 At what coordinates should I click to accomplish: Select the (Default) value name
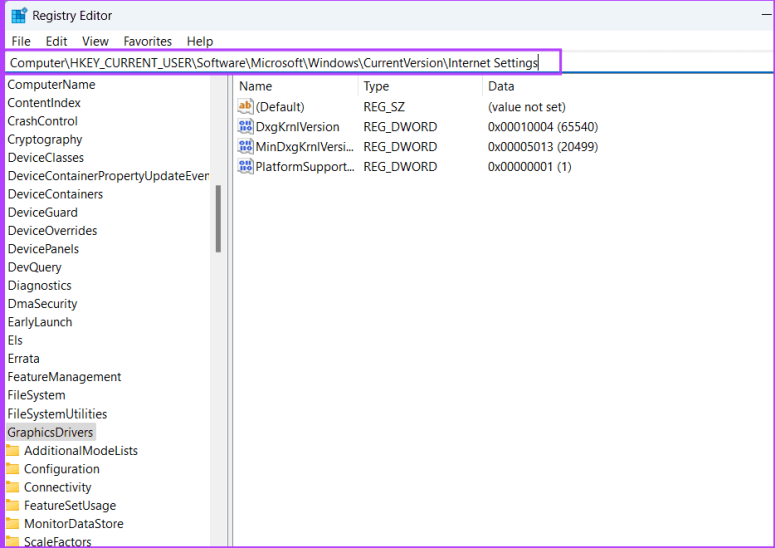coord(280,107)
